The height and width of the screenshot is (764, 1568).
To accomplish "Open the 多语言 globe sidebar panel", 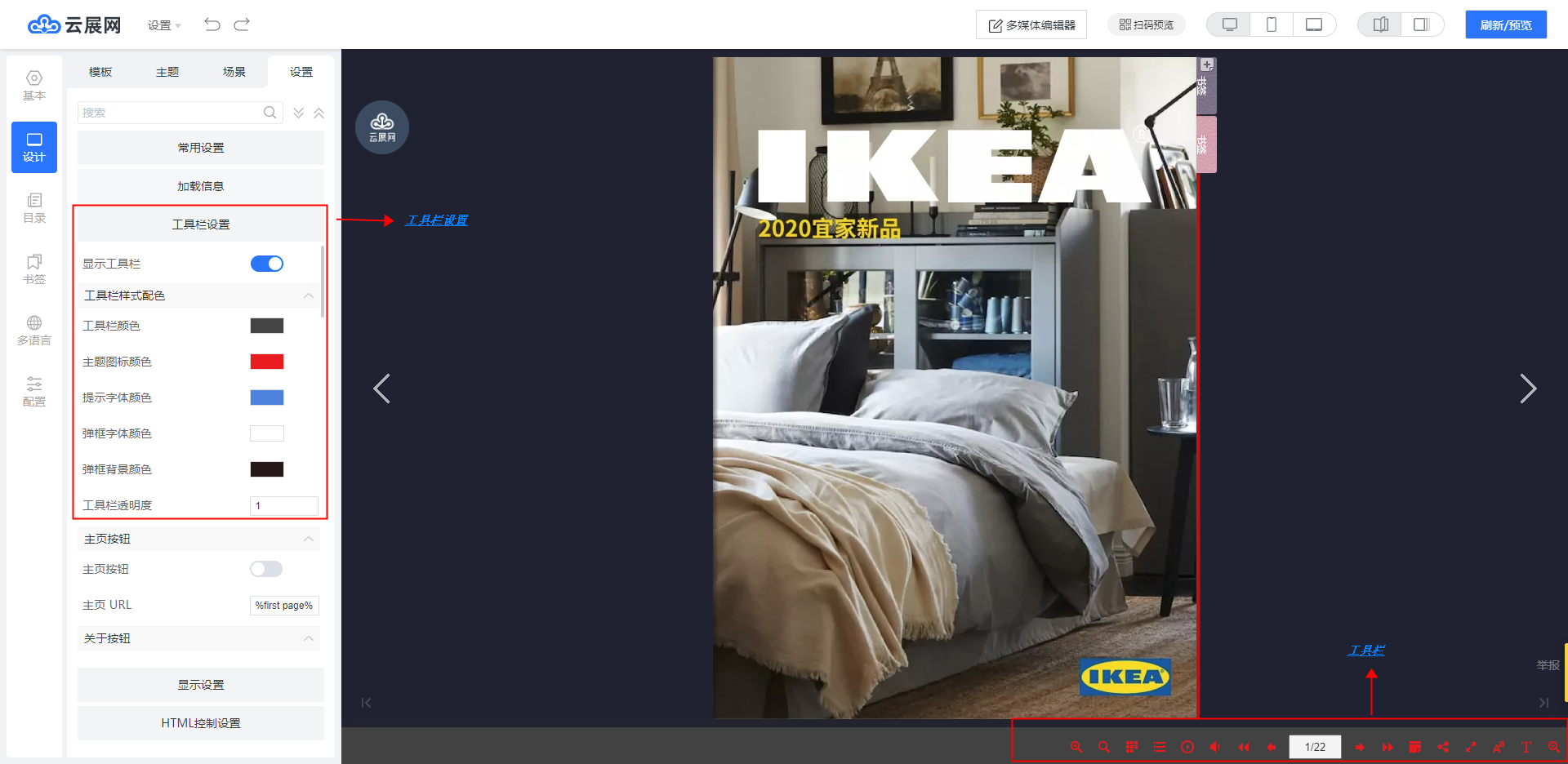I will [34, 331].
